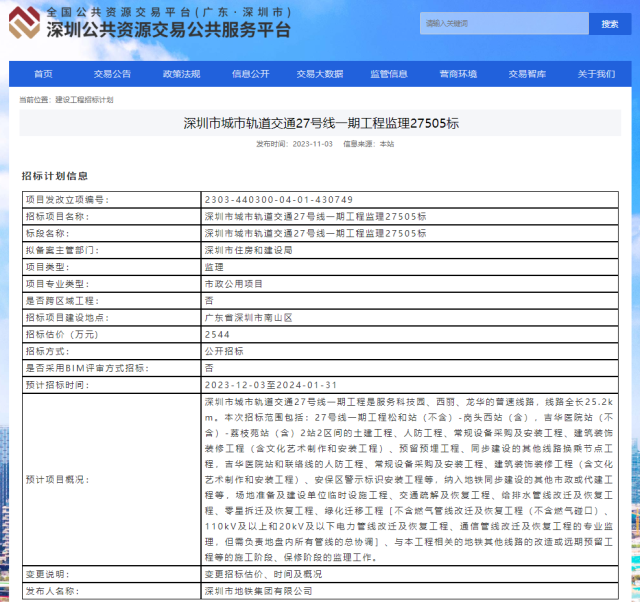Click the 深圳市住房和建设局 cell
Screen dimensions: 640x602
(410, 250)
